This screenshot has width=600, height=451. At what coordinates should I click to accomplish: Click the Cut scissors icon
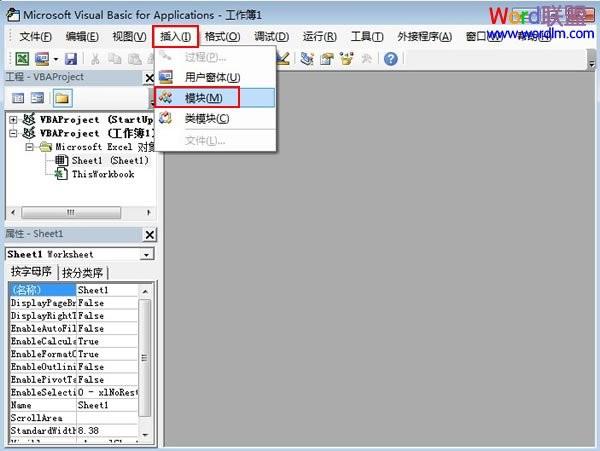pos(95,59)
